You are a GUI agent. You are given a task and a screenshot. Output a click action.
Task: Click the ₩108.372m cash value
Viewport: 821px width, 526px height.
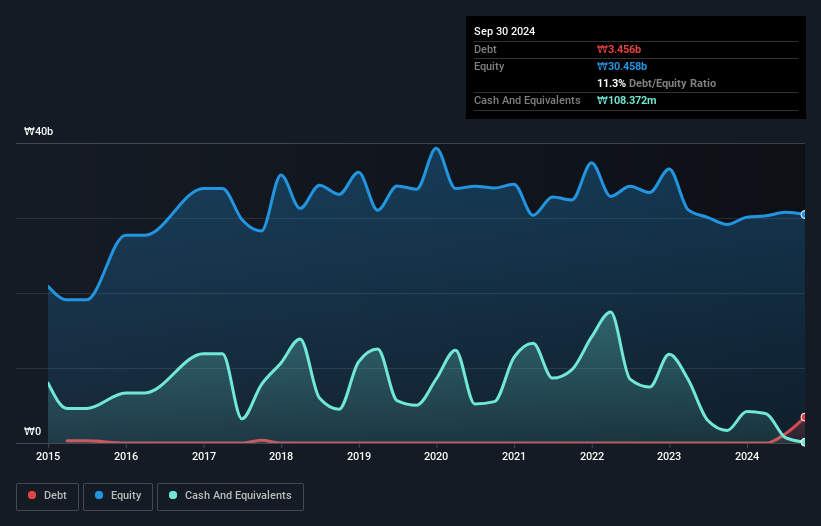click(626, 100)
